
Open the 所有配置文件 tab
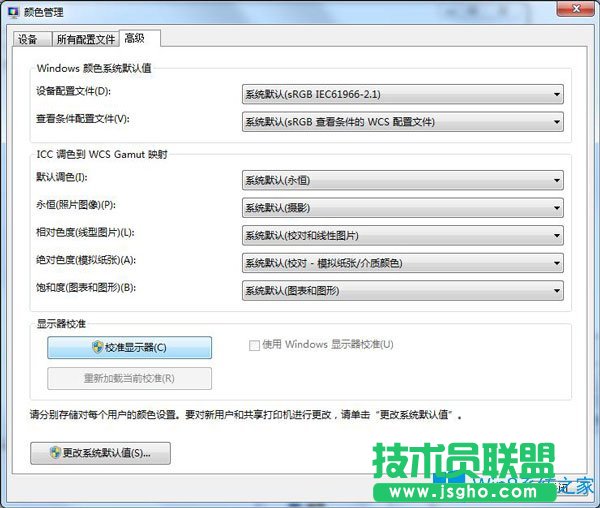[86, 39]
